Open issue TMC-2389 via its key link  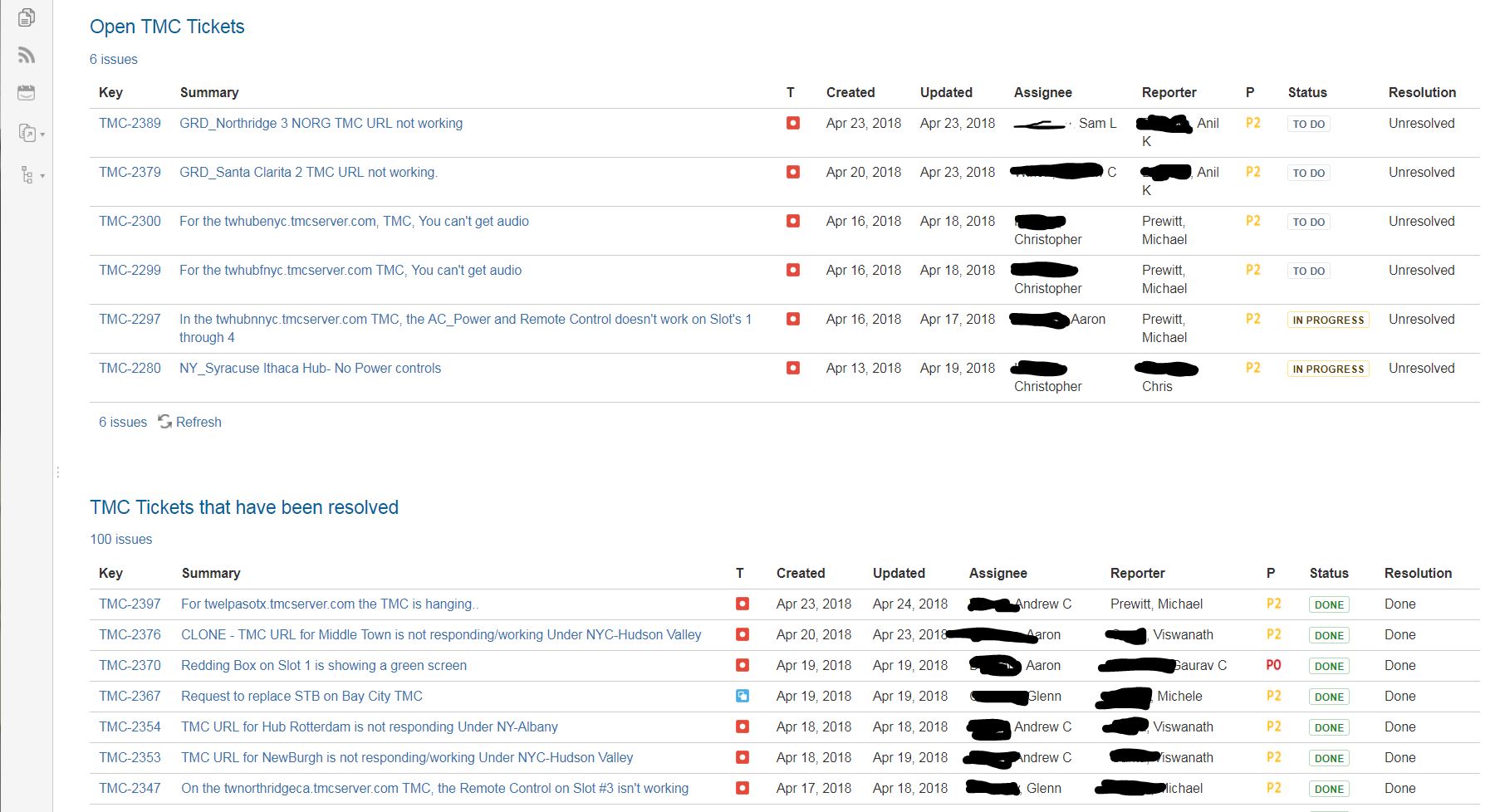tap(130, 122)
